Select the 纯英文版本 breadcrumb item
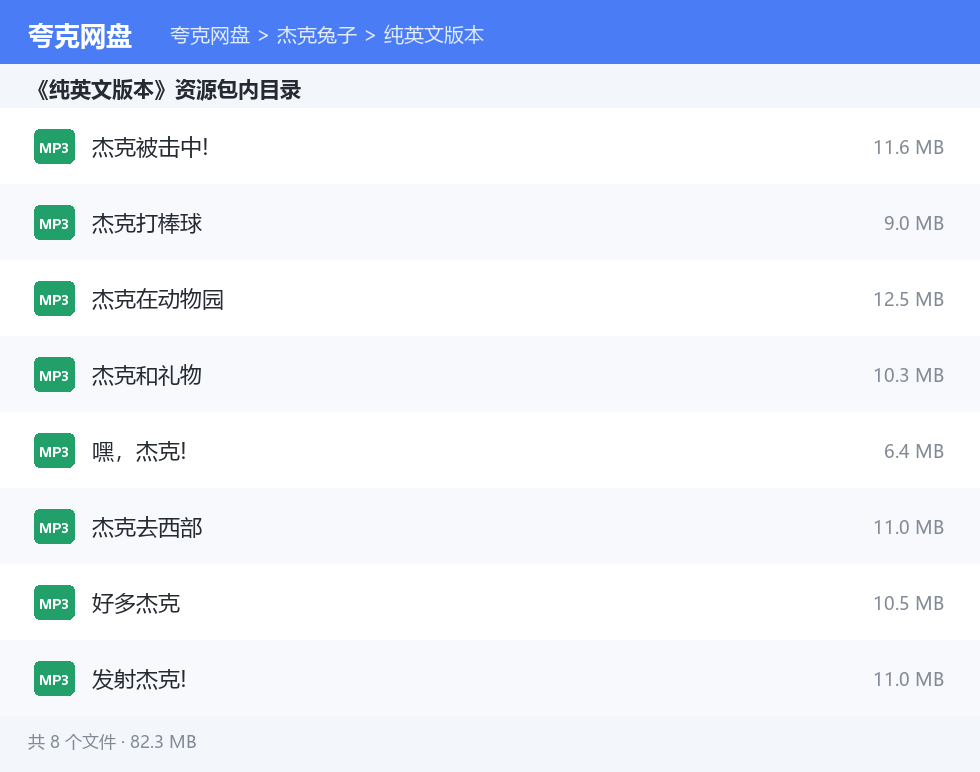The width and height of the screenshot is (980, 772). coord(434,35)
